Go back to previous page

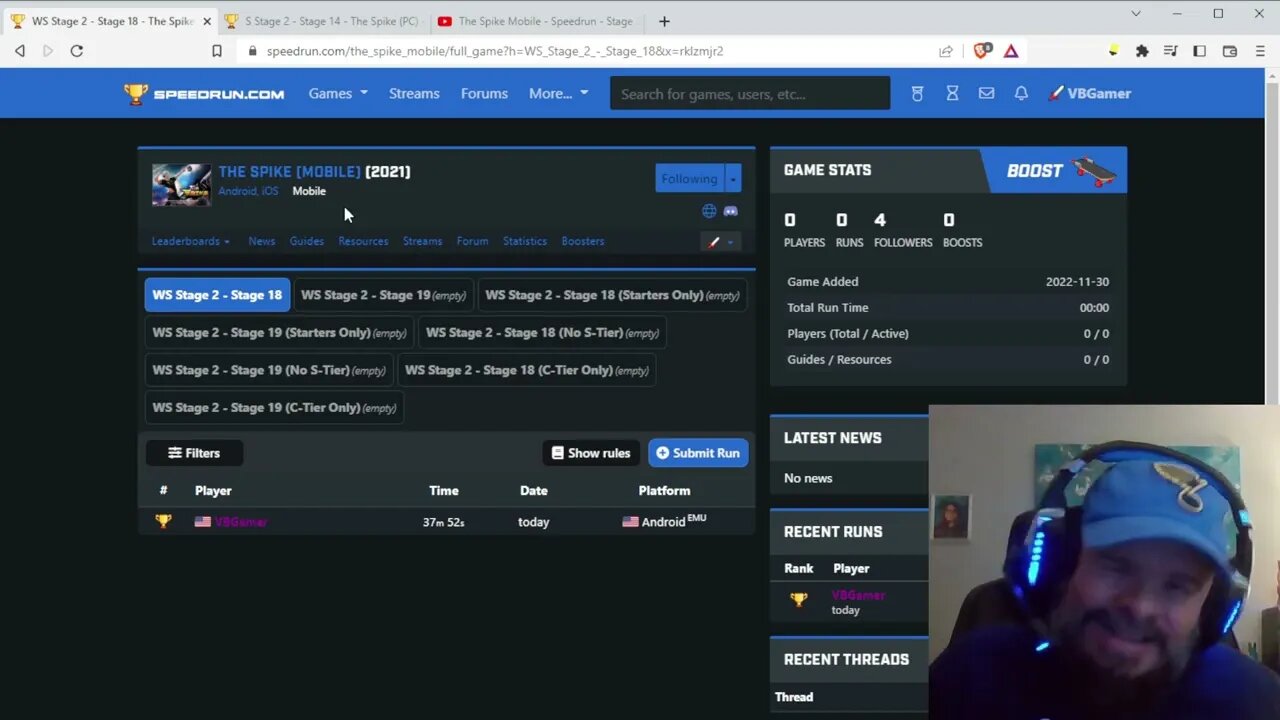click(20, 50)
